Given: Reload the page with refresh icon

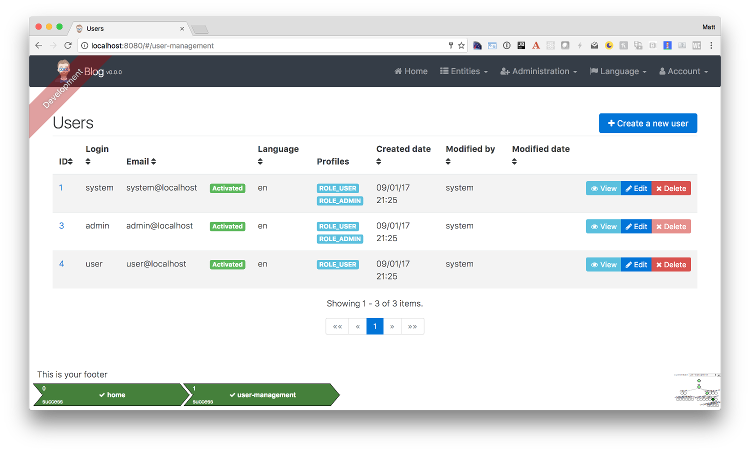Looking at the screenshot, I should pos(68,45).
